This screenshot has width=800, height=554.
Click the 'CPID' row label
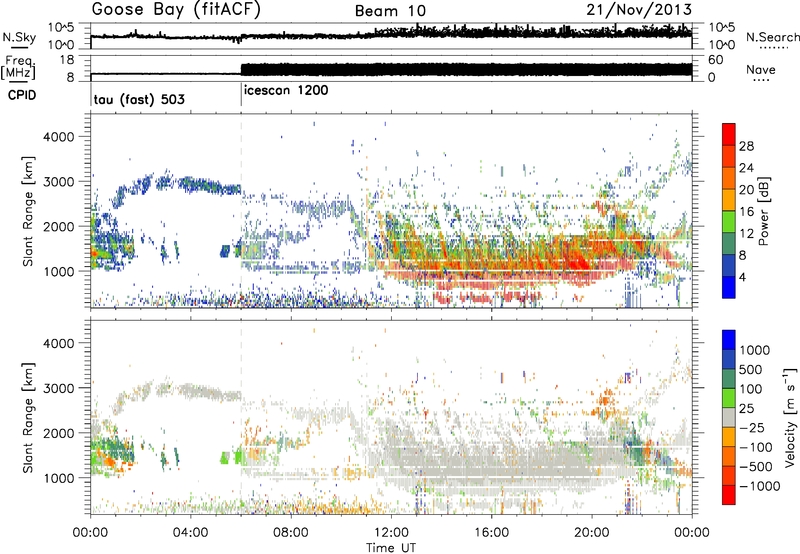pyautogui.click(x=22, y=95)
